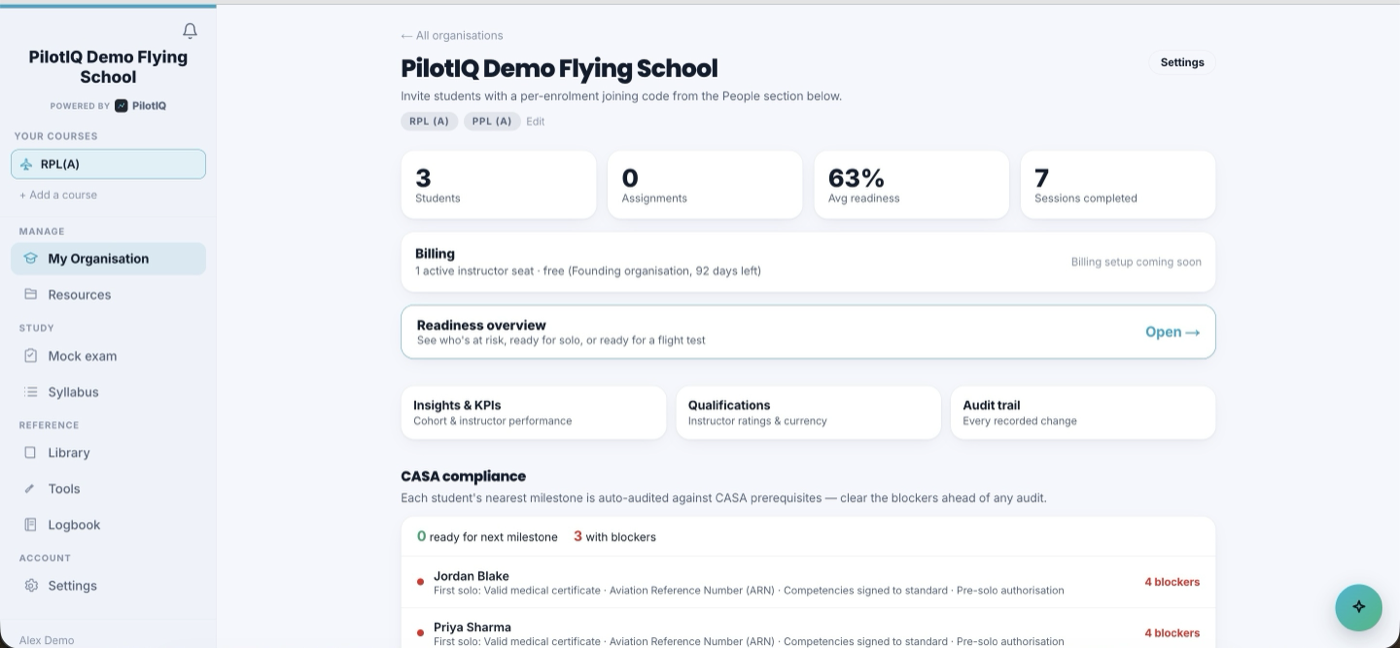The image size is (1400, 648).
Task: Go back to All organisations
Action: [452, 35]
